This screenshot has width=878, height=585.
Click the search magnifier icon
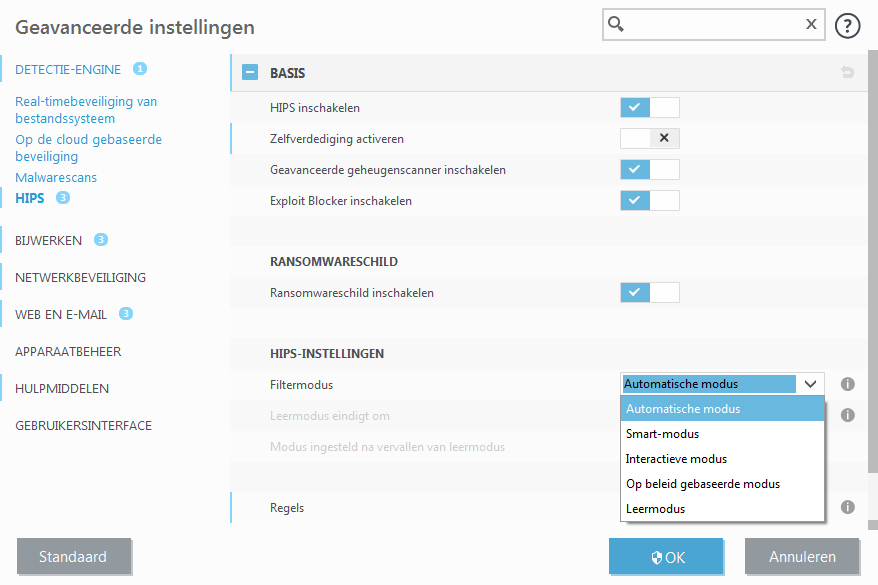617,25
